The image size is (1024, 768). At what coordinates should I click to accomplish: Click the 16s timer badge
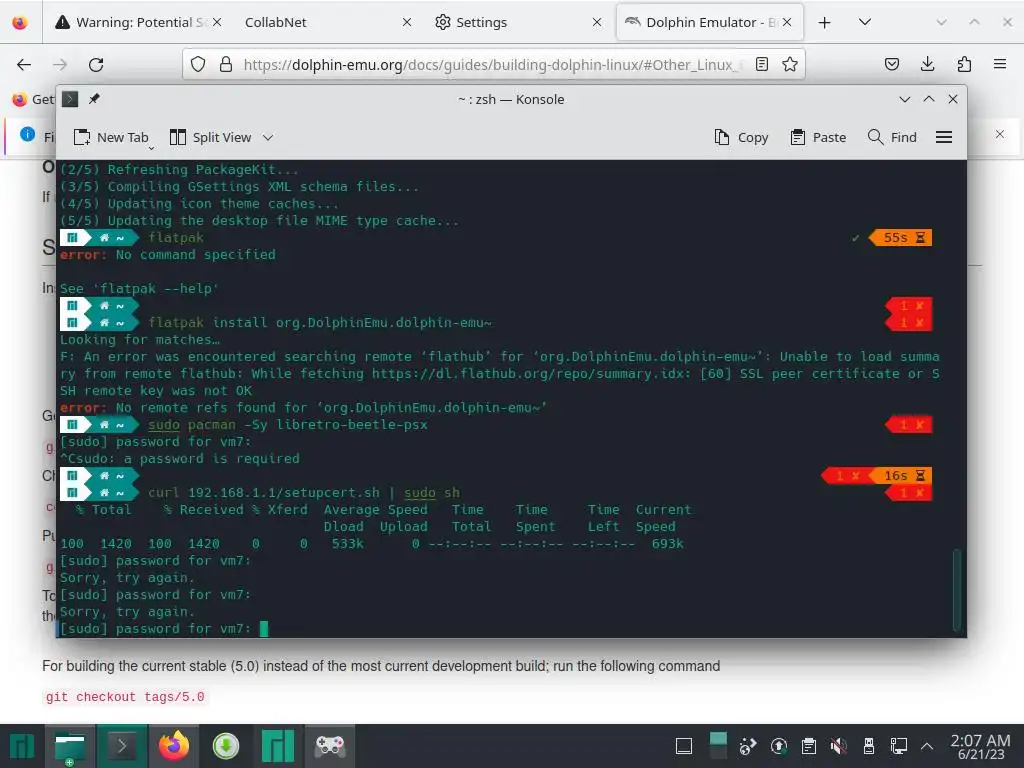tap(903, 475)
